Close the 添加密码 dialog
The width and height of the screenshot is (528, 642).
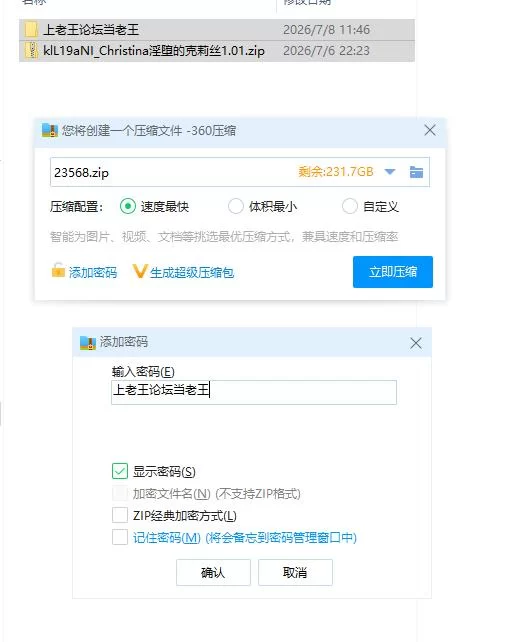416,343
